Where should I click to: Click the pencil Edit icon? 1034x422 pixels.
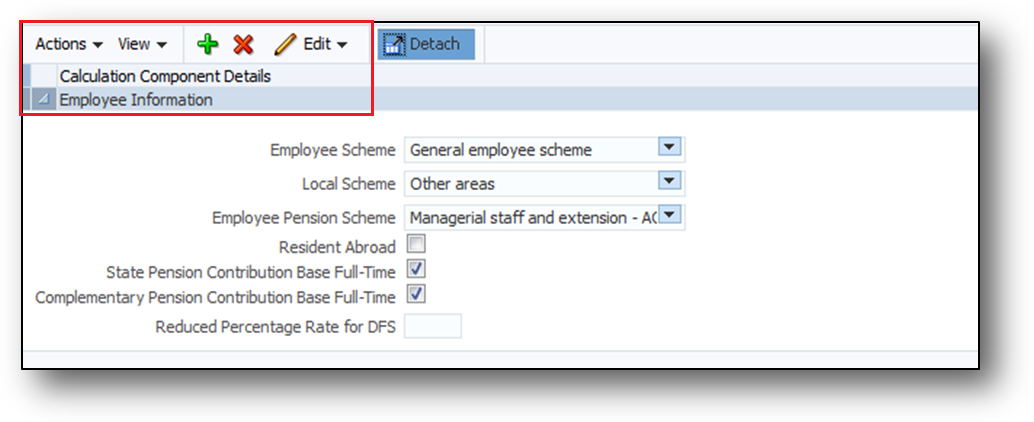pyautogui.click(x=286, y=44)
